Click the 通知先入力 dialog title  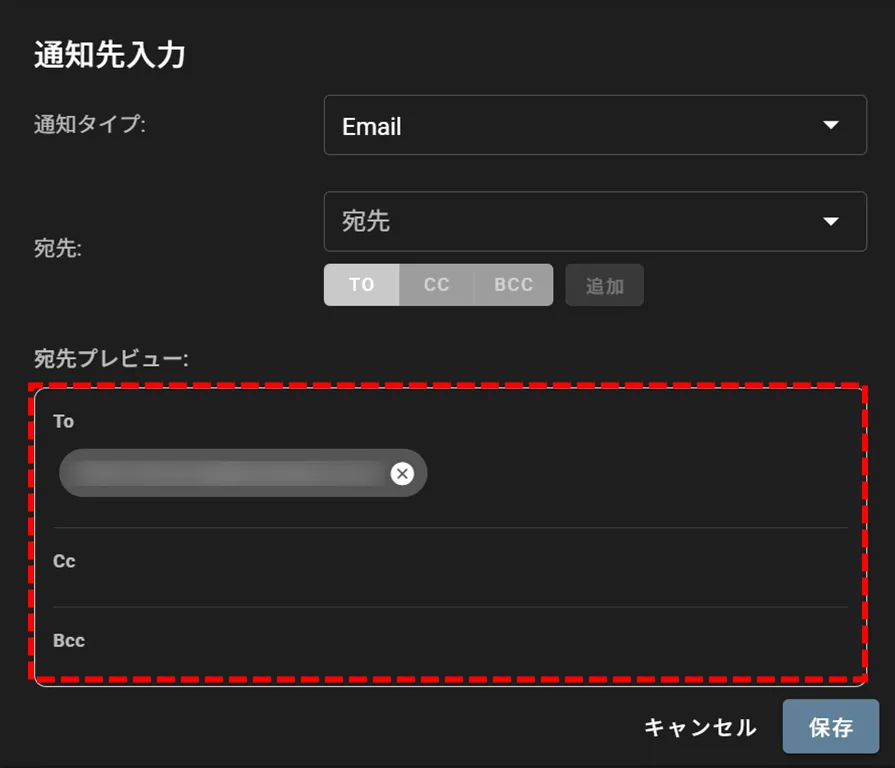[110, 55]
